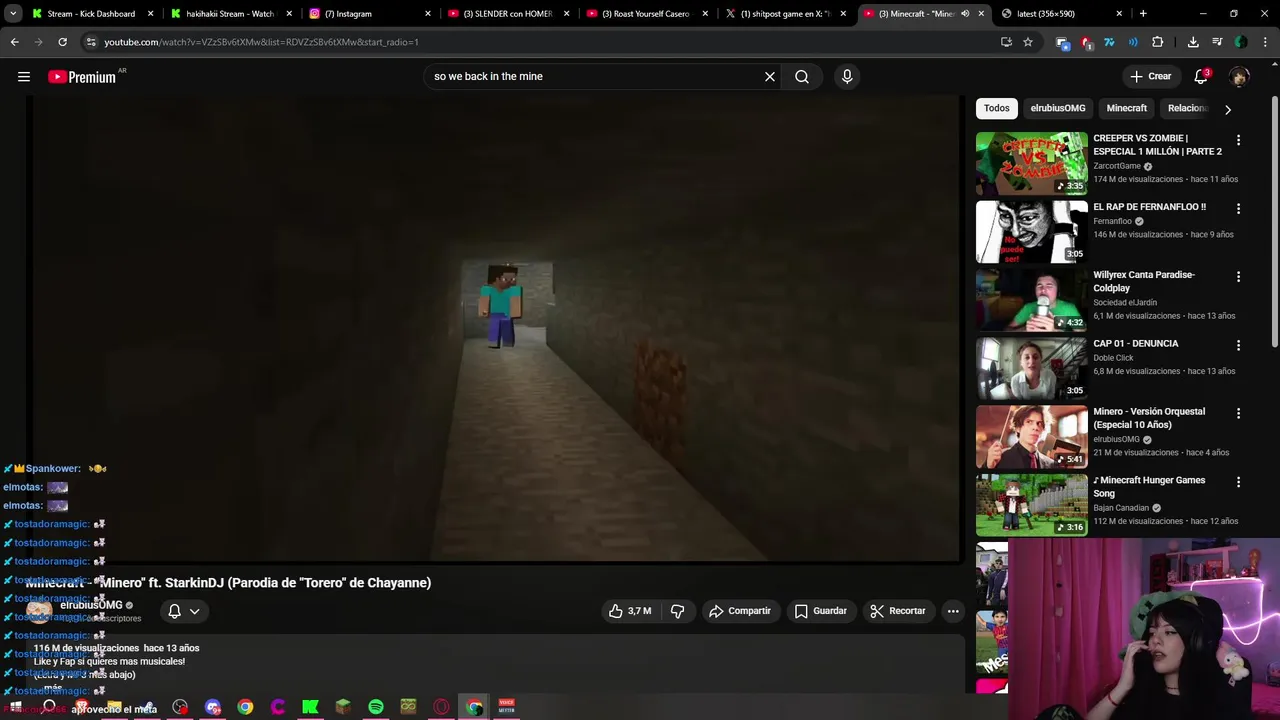Dislike the Minero video

point(677,611)
